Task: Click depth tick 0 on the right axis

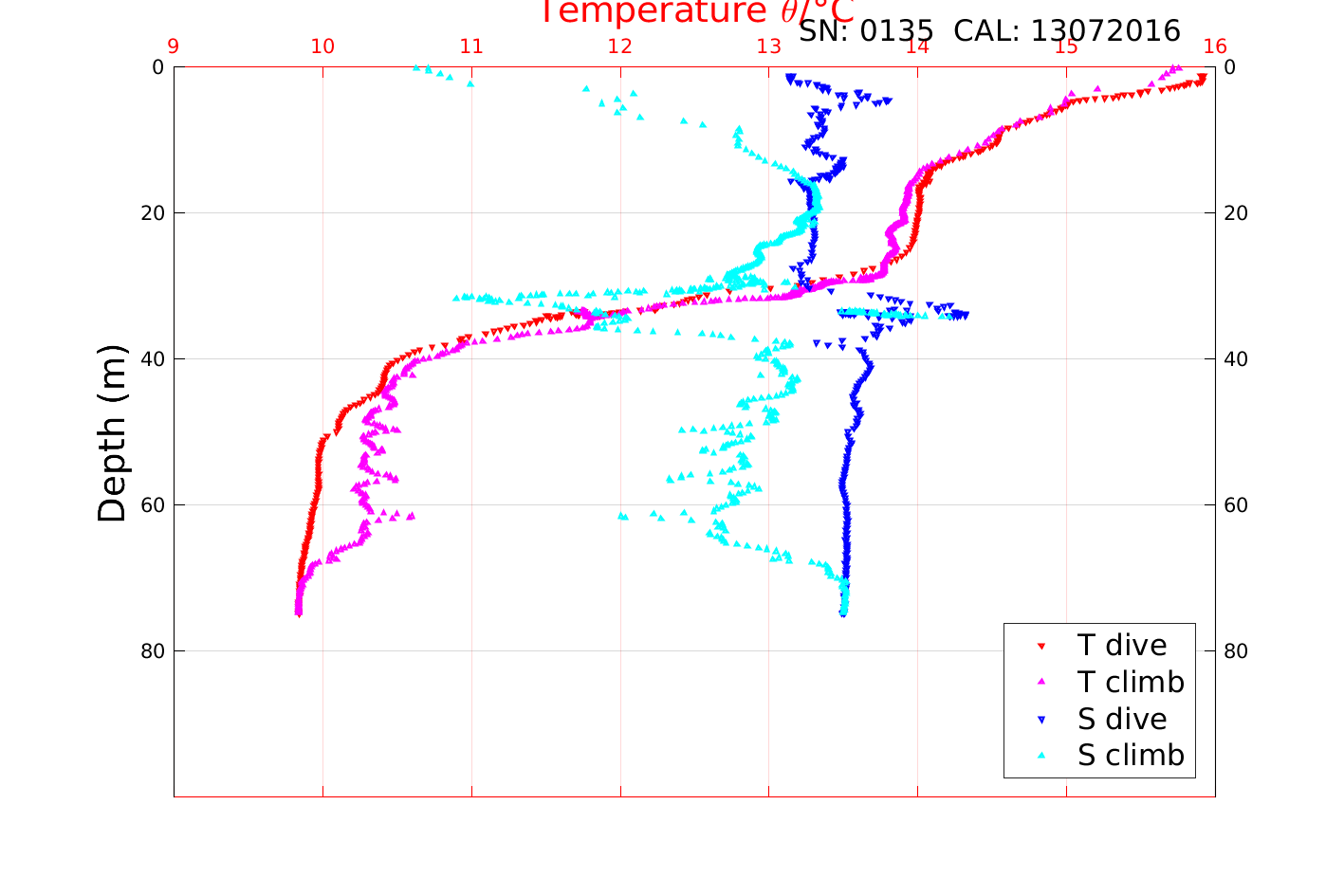Action: point(1230,66)
